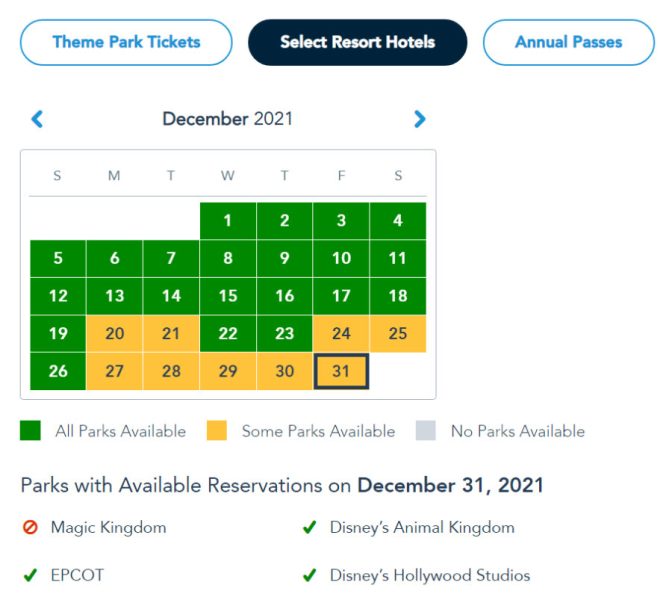This screenshot has width=672, height=600.
Task: Click green All Parks Available swatch
Action: (32, 431)
